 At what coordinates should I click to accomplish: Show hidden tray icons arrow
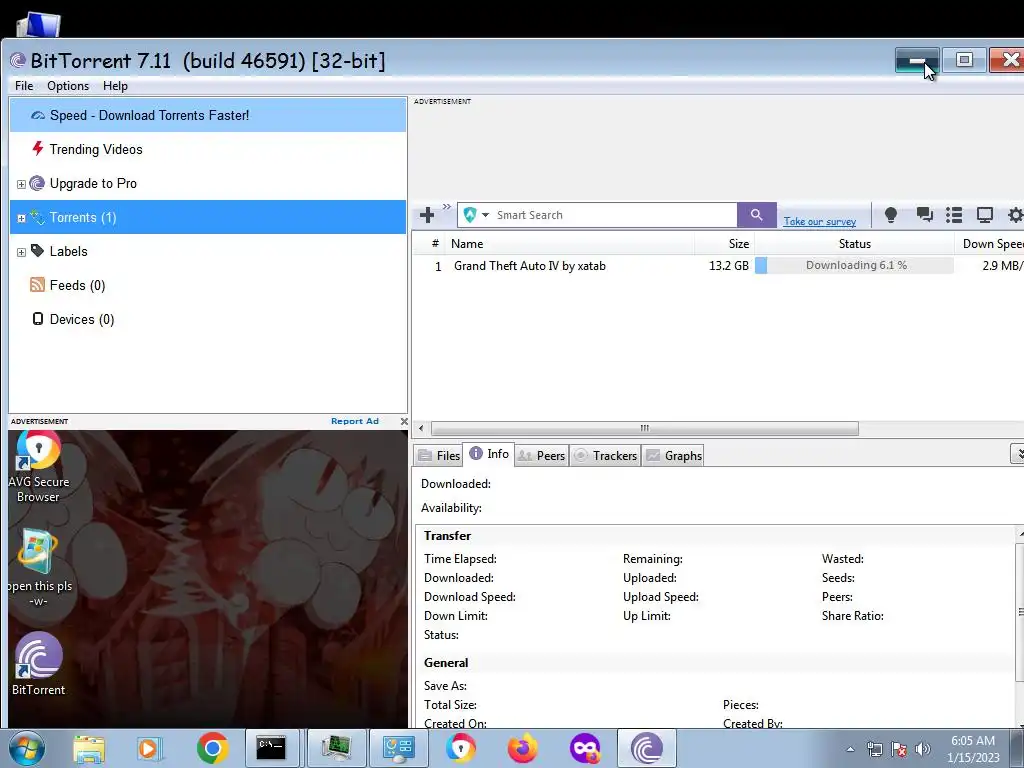point(850,749)
